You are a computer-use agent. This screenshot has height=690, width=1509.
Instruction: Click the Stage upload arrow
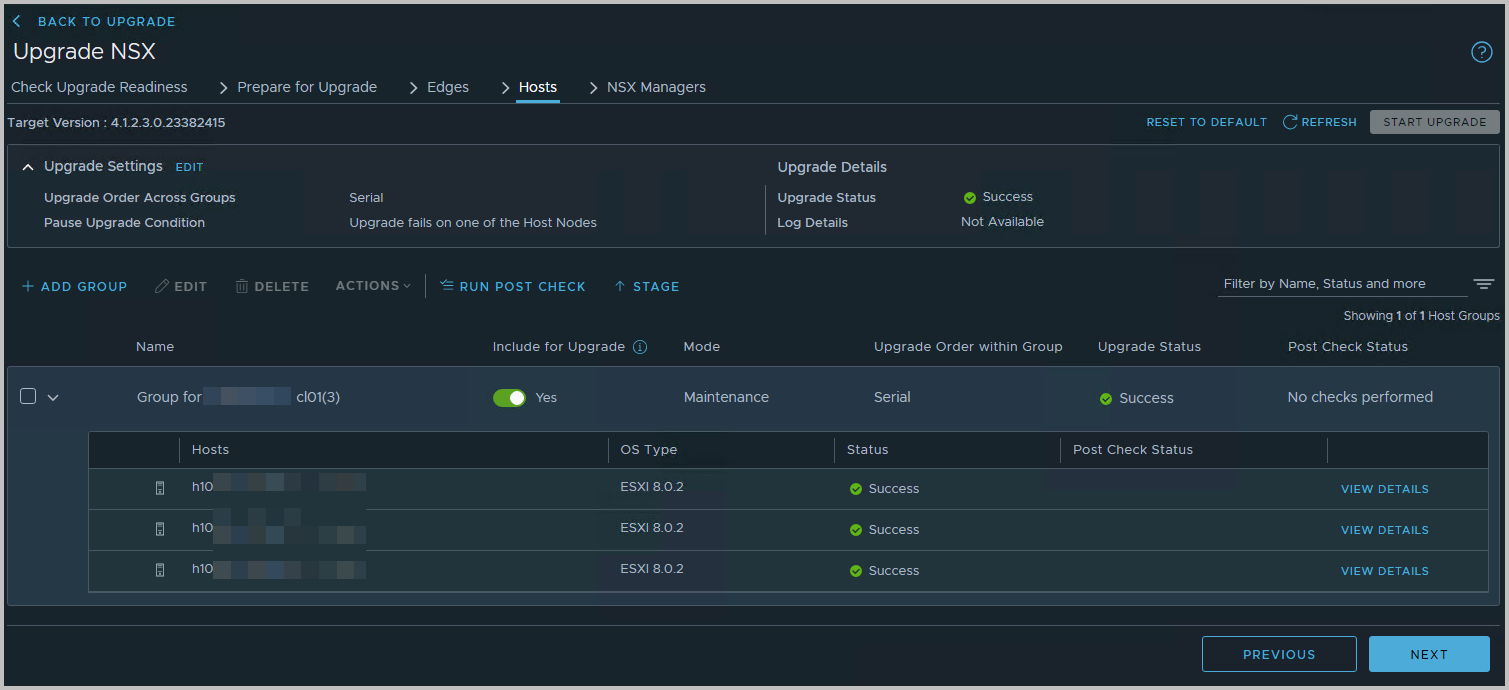click(x=620, y=286)
